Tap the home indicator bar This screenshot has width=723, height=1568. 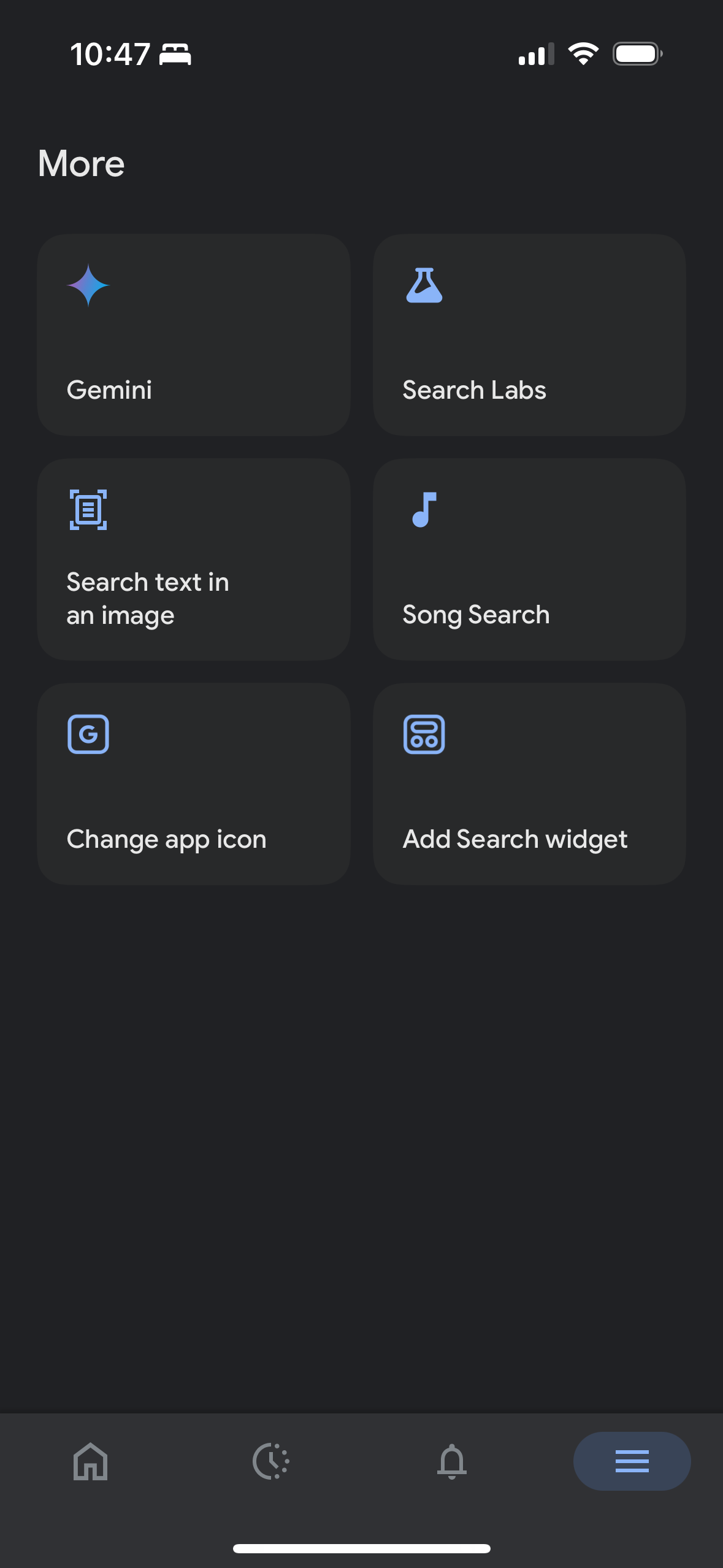(362, 1548)
